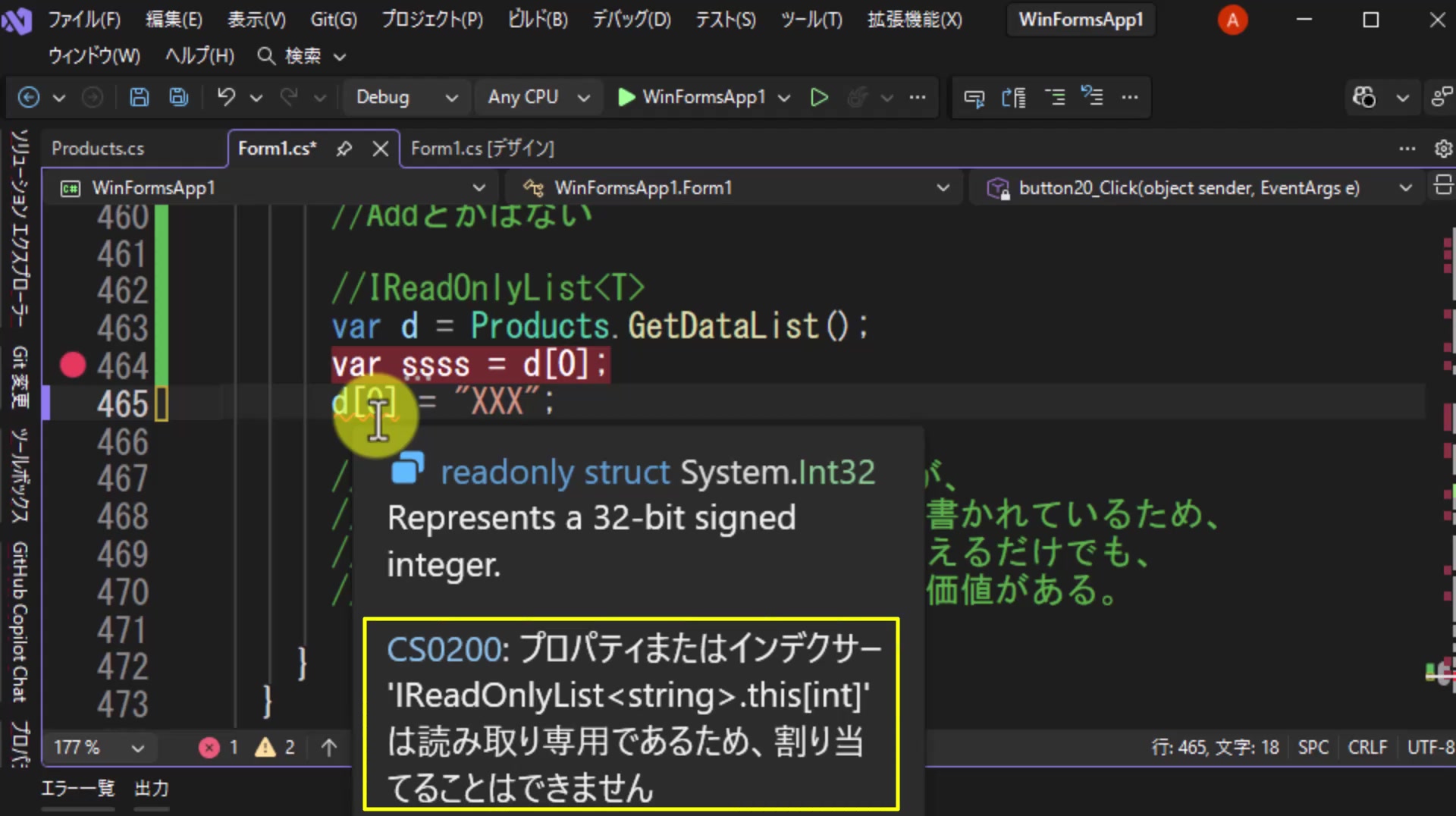Click the CS0200 error code link
The width and height of the screenshot is (1456, 816).
(444, 650)
